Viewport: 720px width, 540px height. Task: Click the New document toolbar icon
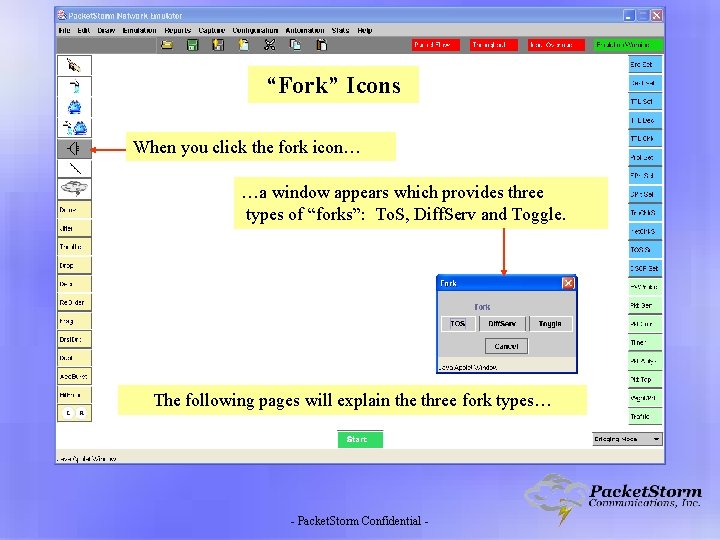(244, 45)
